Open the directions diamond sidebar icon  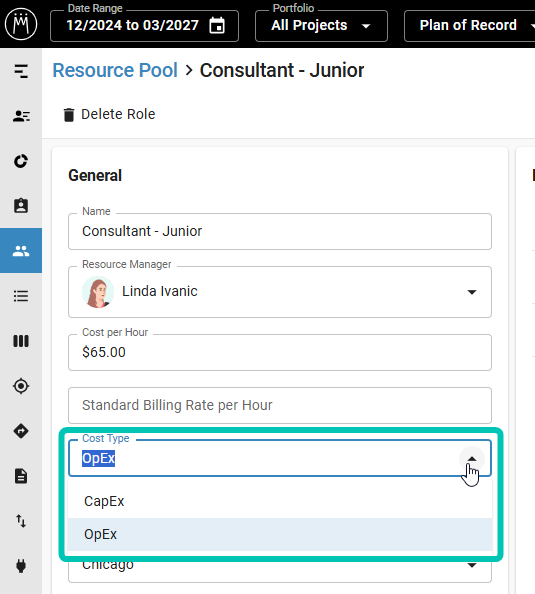(x=21, y=431)
